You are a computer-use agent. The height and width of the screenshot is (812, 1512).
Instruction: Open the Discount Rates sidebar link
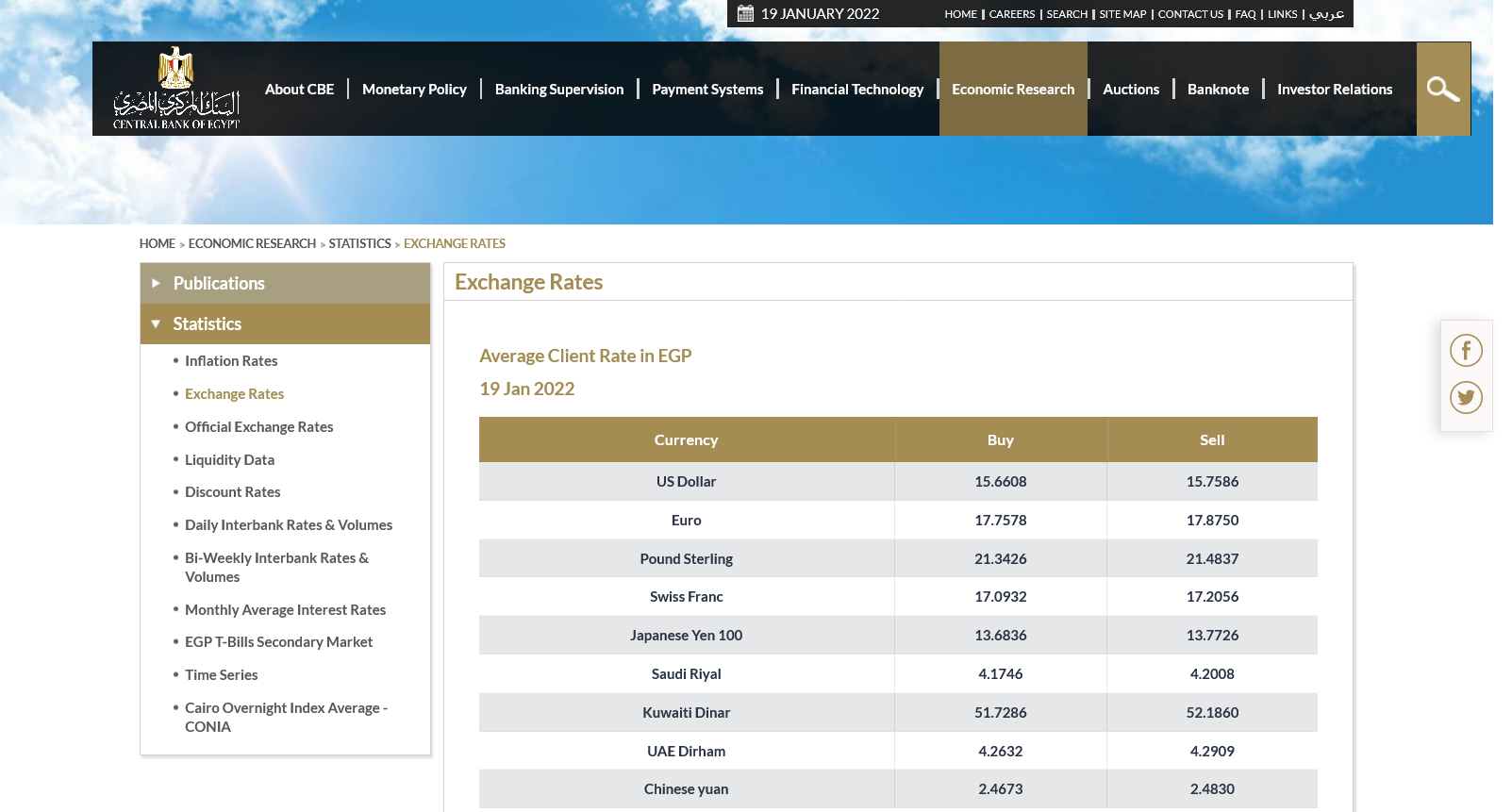point(232,492)
